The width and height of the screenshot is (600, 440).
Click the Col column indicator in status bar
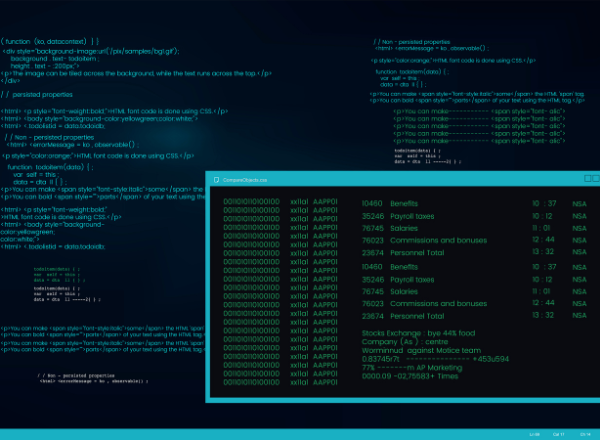tap(562, 434)
